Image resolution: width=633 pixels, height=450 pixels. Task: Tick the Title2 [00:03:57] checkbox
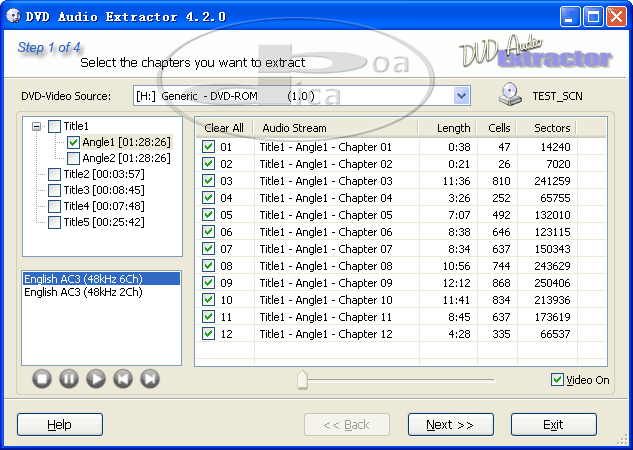[x=55, y=174]
